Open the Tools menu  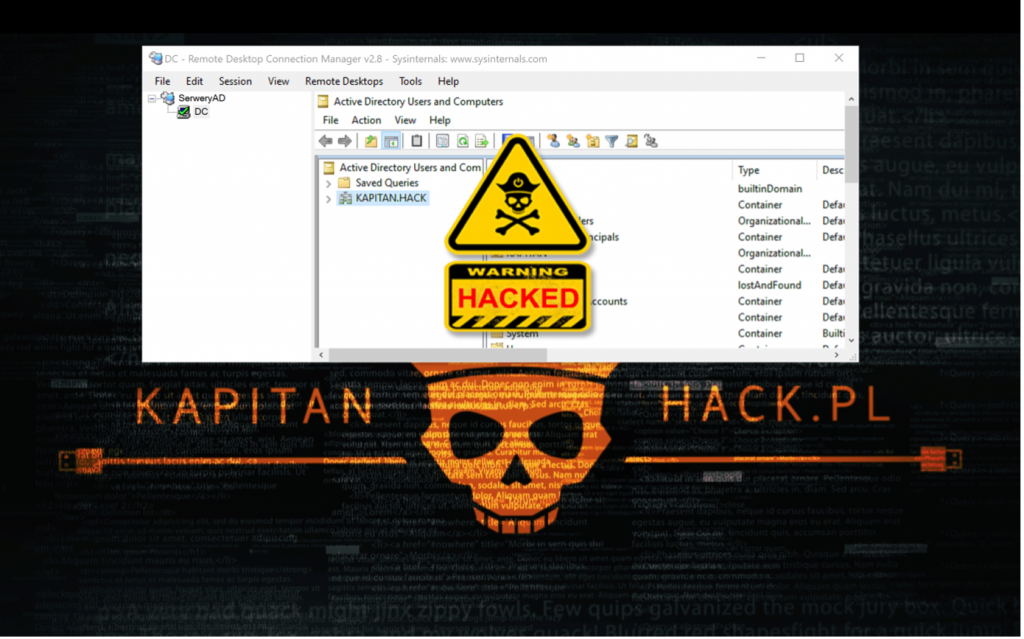coord(411,82)
